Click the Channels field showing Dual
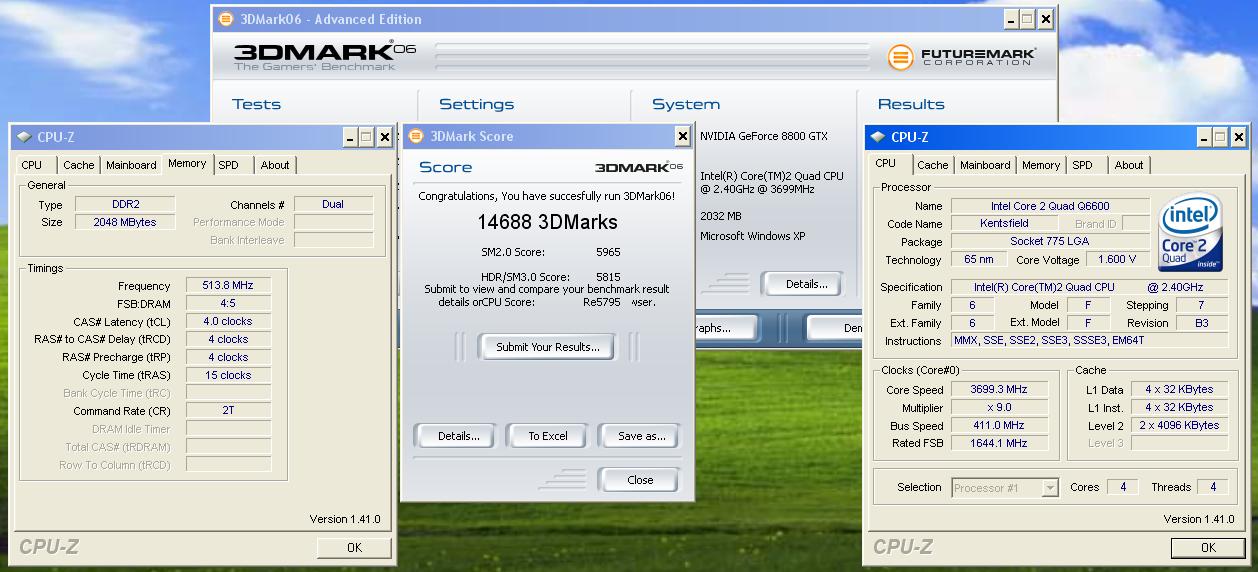Screen dimensions: 1258x572 [333, 204]
